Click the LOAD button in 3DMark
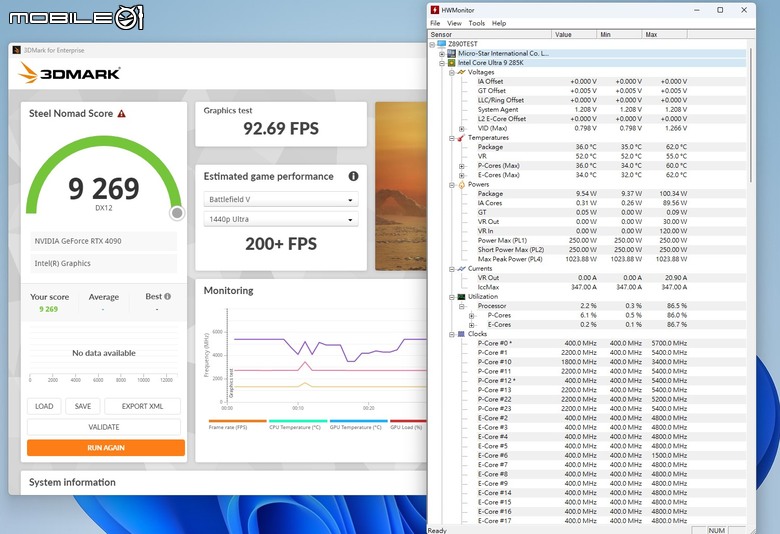The image size is (780, 534). (x=44, y=406)
